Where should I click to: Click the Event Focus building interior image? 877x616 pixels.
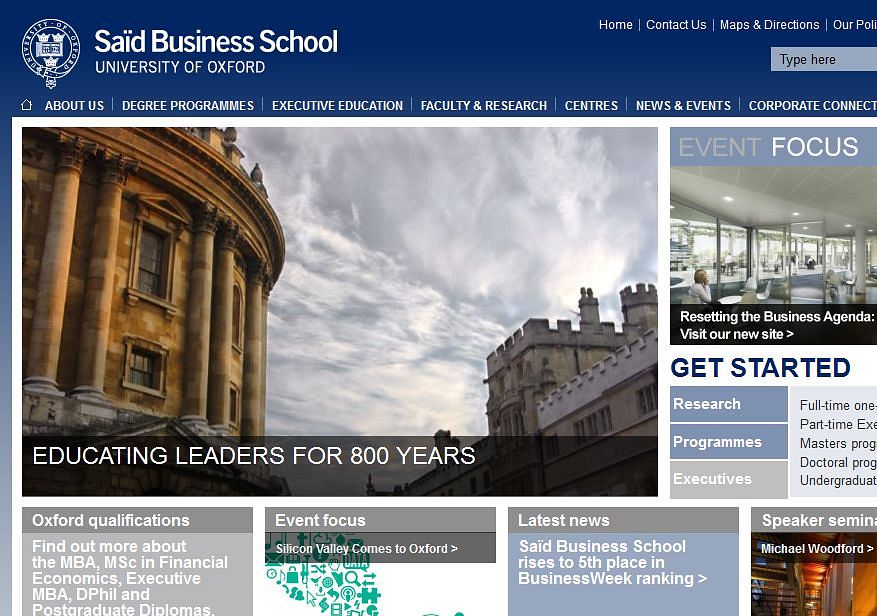click(x=774, y=235)
